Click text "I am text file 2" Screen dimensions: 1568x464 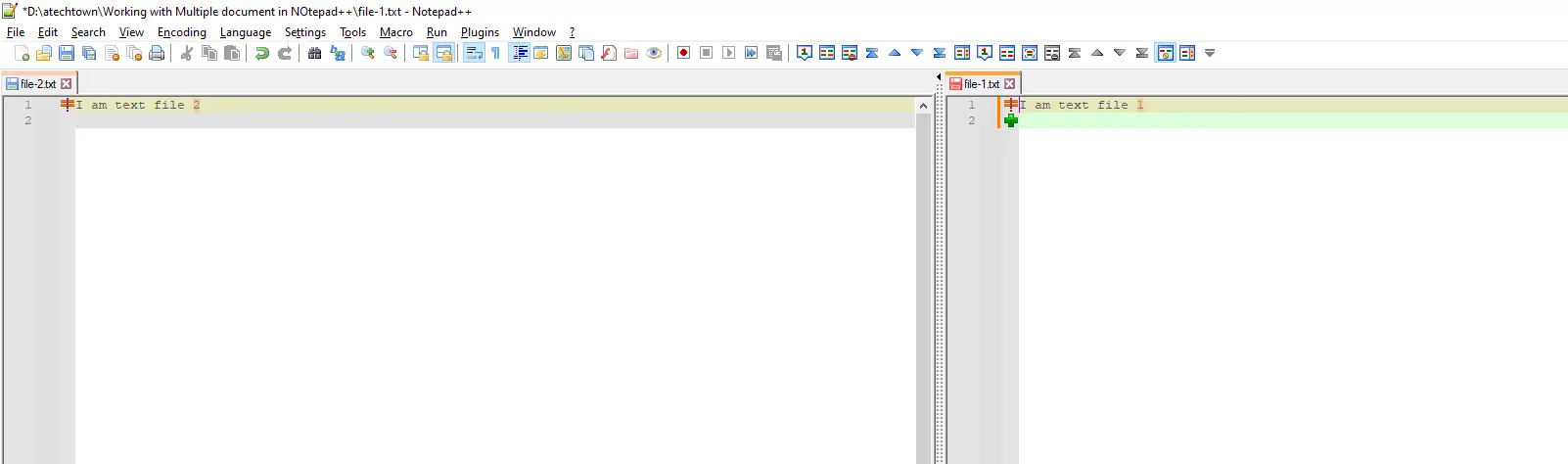tap(138, 105)
